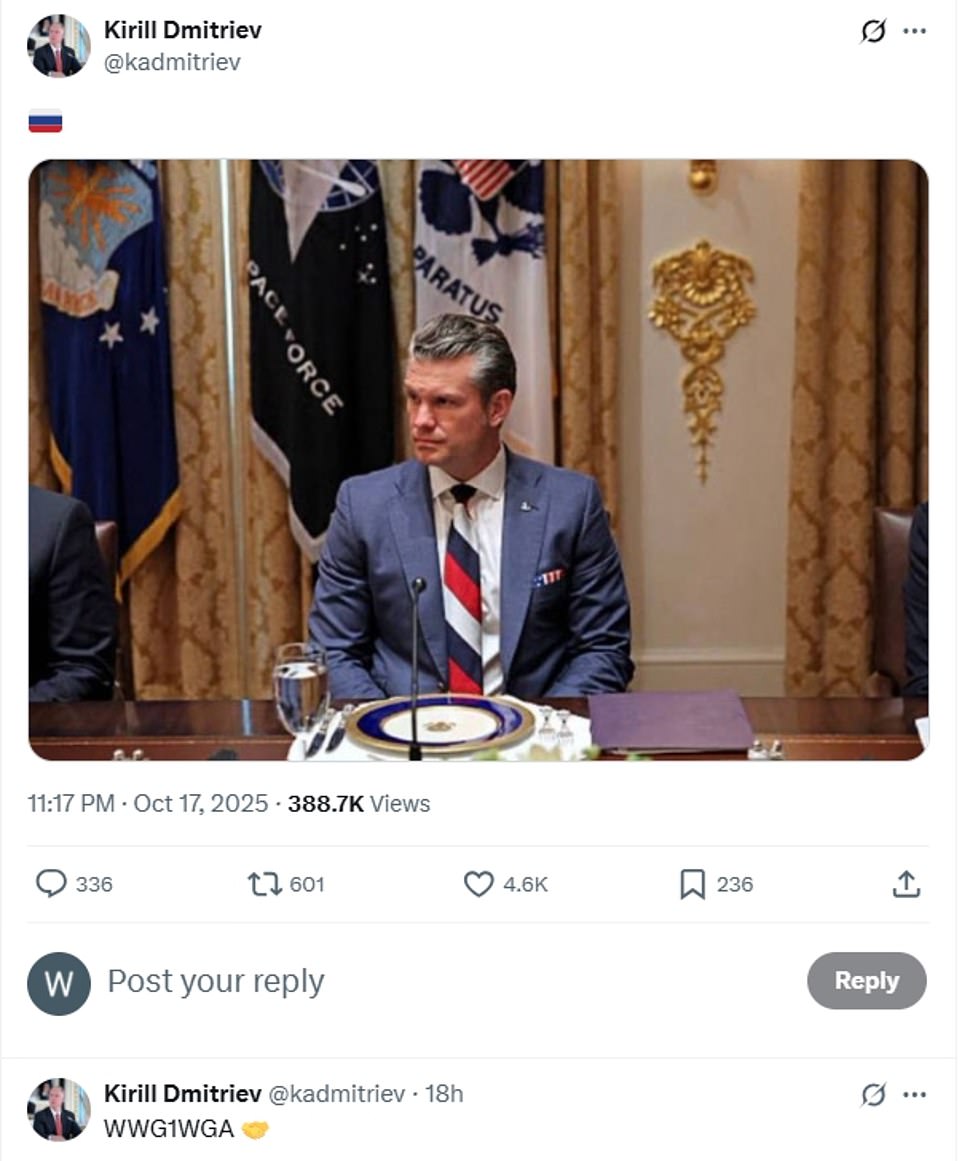Open the share icon on the post
The height and width of the screenshot is (1161, 962).
pos(907,884)
